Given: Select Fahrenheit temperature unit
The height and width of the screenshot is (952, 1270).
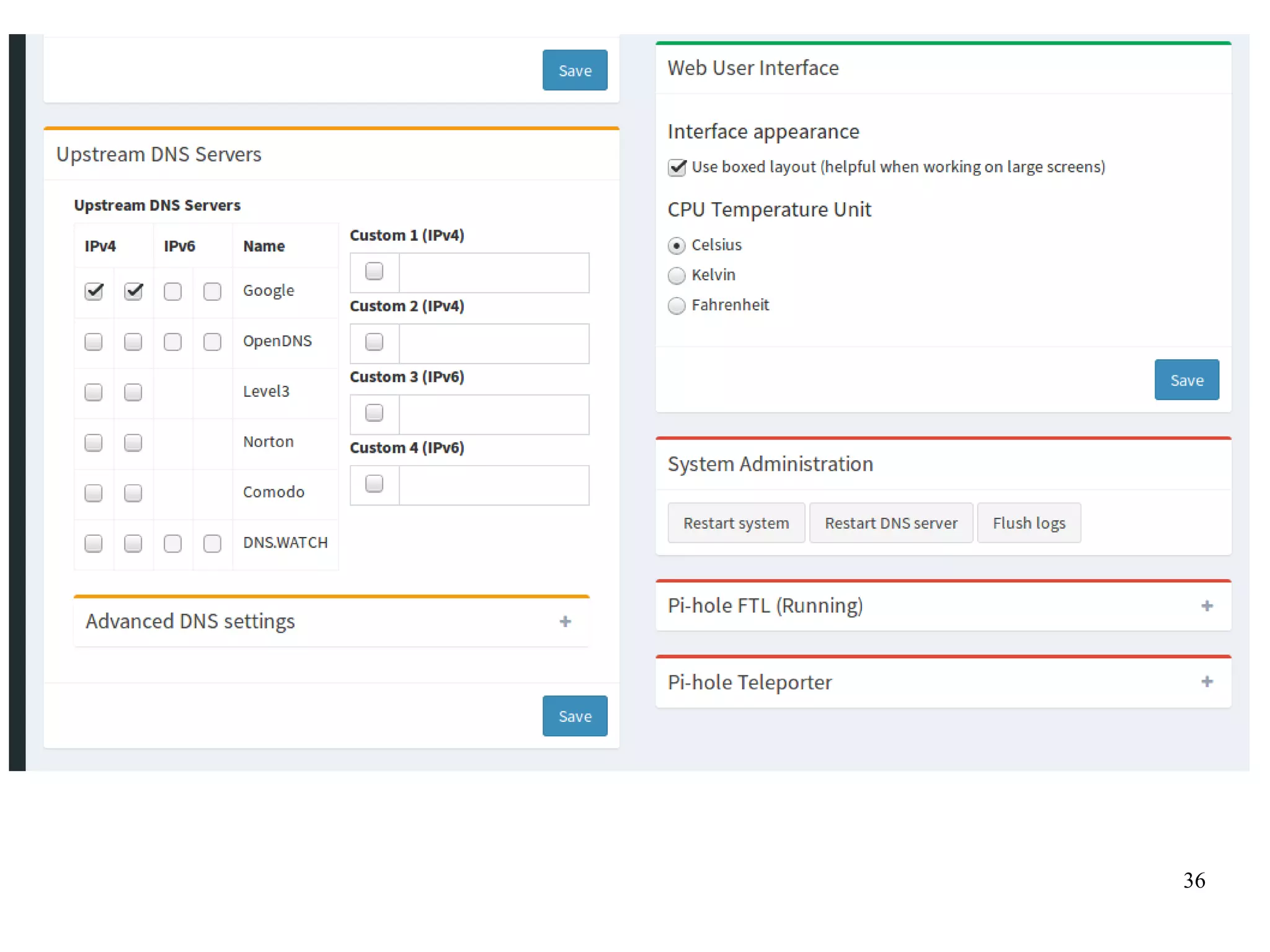Looking at the screenshot, I should (x=677, y=306).
